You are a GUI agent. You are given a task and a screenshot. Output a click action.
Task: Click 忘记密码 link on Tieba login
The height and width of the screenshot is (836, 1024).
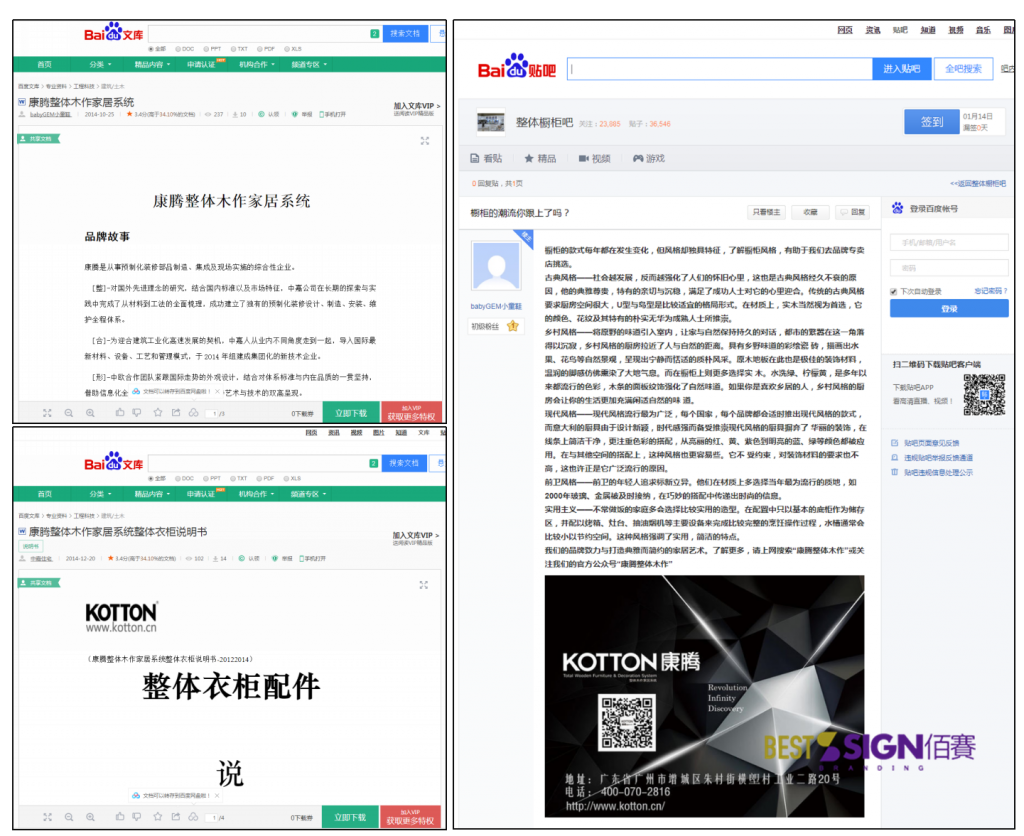point(990,291)
